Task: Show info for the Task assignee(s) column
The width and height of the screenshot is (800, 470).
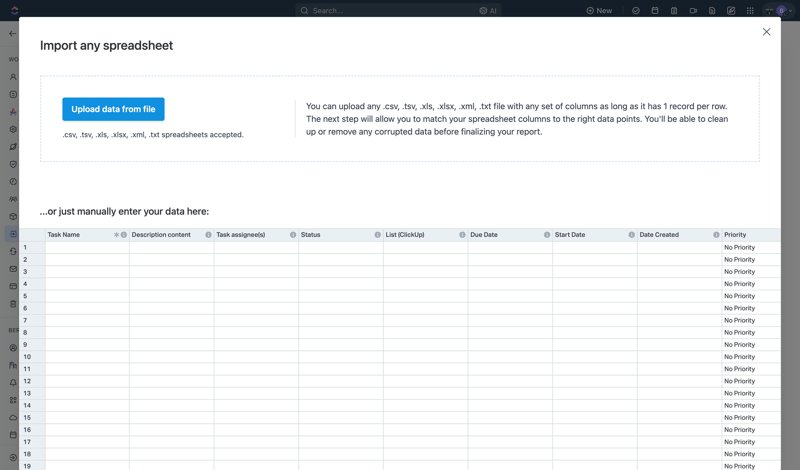Action: point(293,235)
